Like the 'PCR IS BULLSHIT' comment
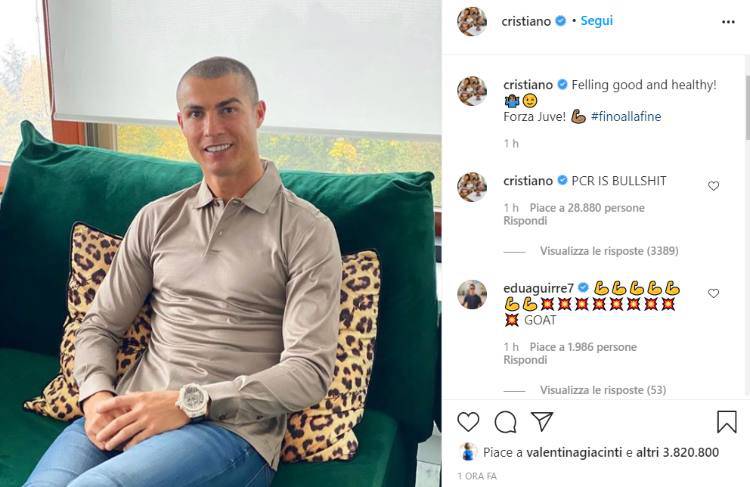Screen dimensions: 750x487 coord(713,186)
